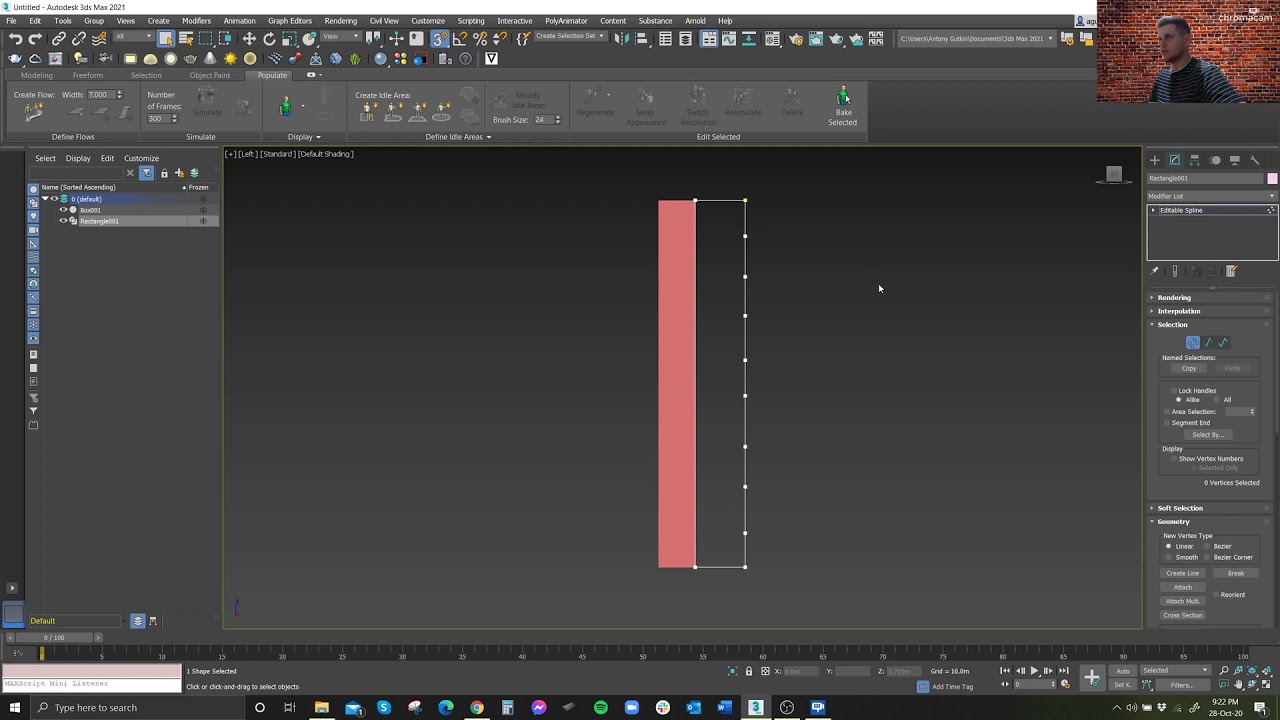Enable Spline sub-object selection mode
Image resolution: width=1280 pixels, height=720 pixels.
(x=1223, y=343)
